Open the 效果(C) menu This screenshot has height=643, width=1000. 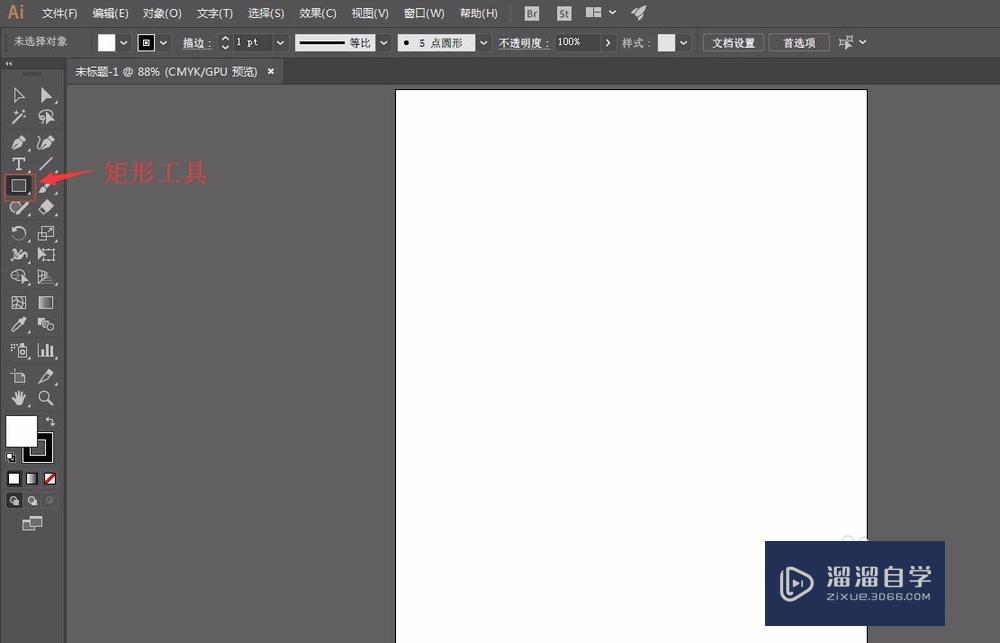318,13
